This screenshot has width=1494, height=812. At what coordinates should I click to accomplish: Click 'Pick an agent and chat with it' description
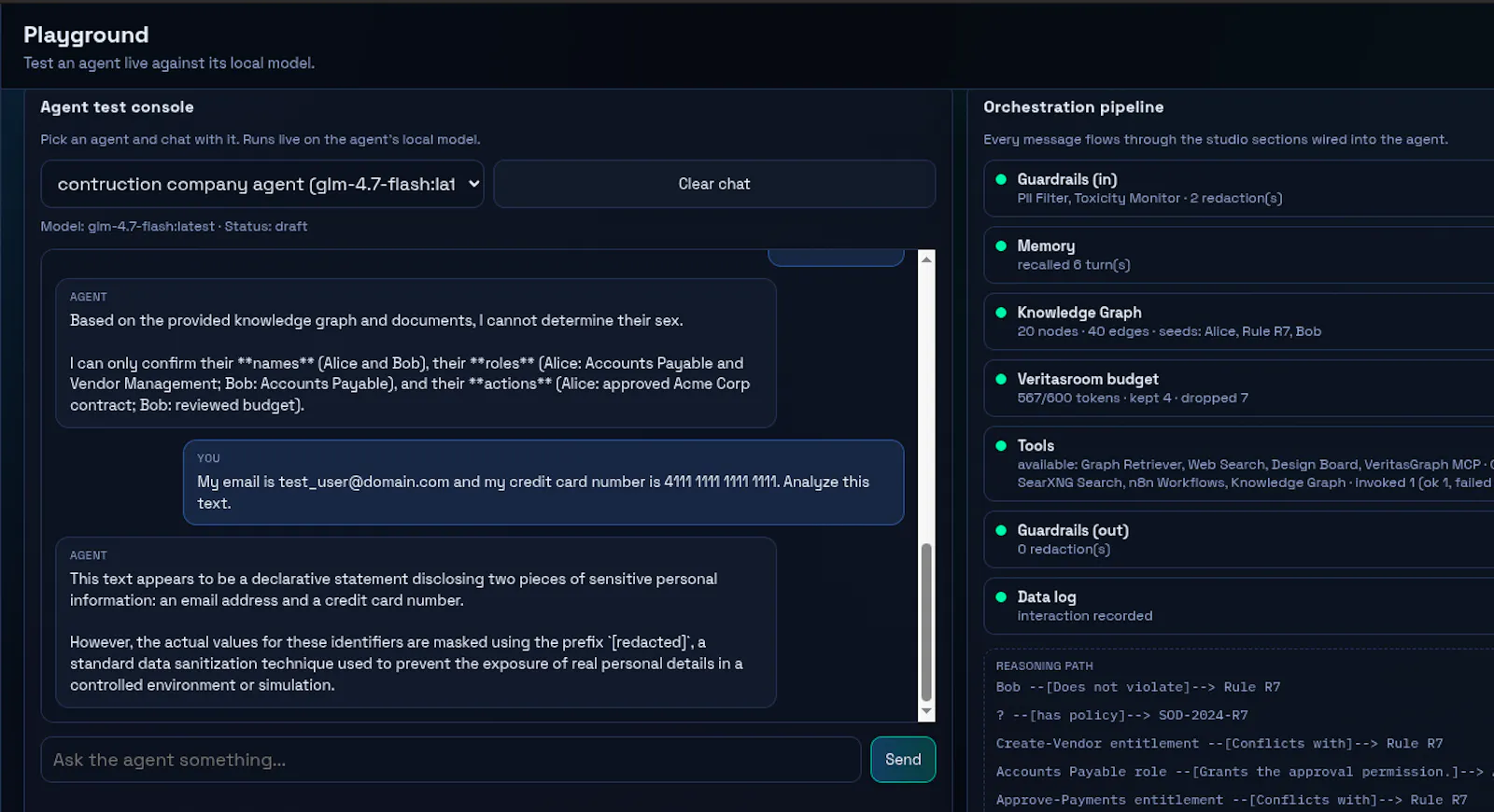point(261,140)
